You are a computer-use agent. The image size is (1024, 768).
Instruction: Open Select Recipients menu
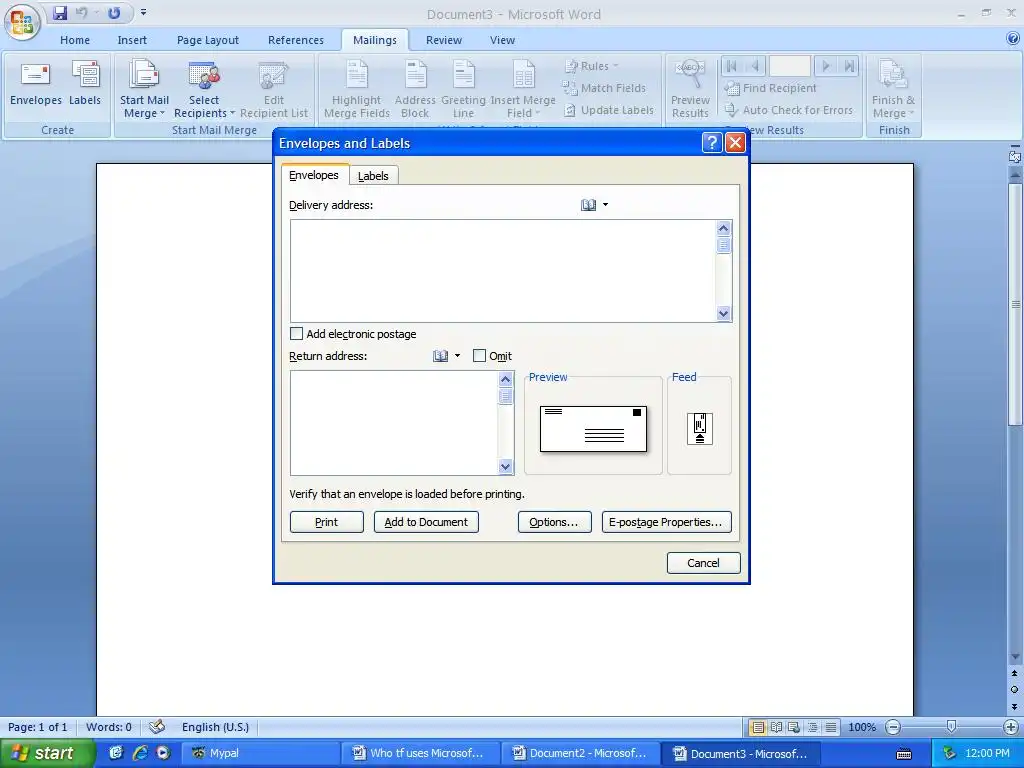tap(204, 88)
